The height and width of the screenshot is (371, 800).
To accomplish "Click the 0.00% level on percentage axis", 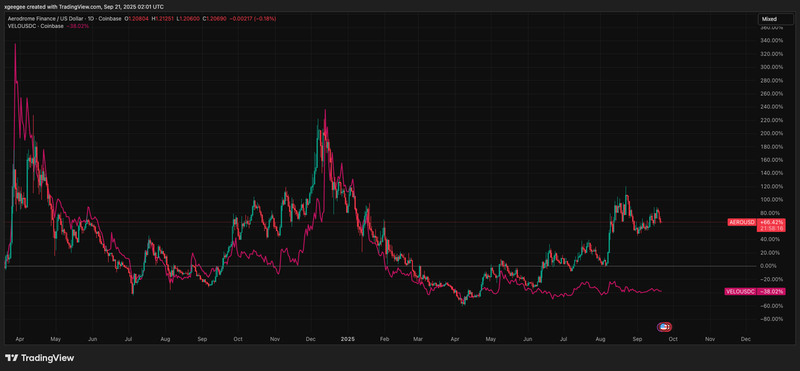I will tap(768, 266).
